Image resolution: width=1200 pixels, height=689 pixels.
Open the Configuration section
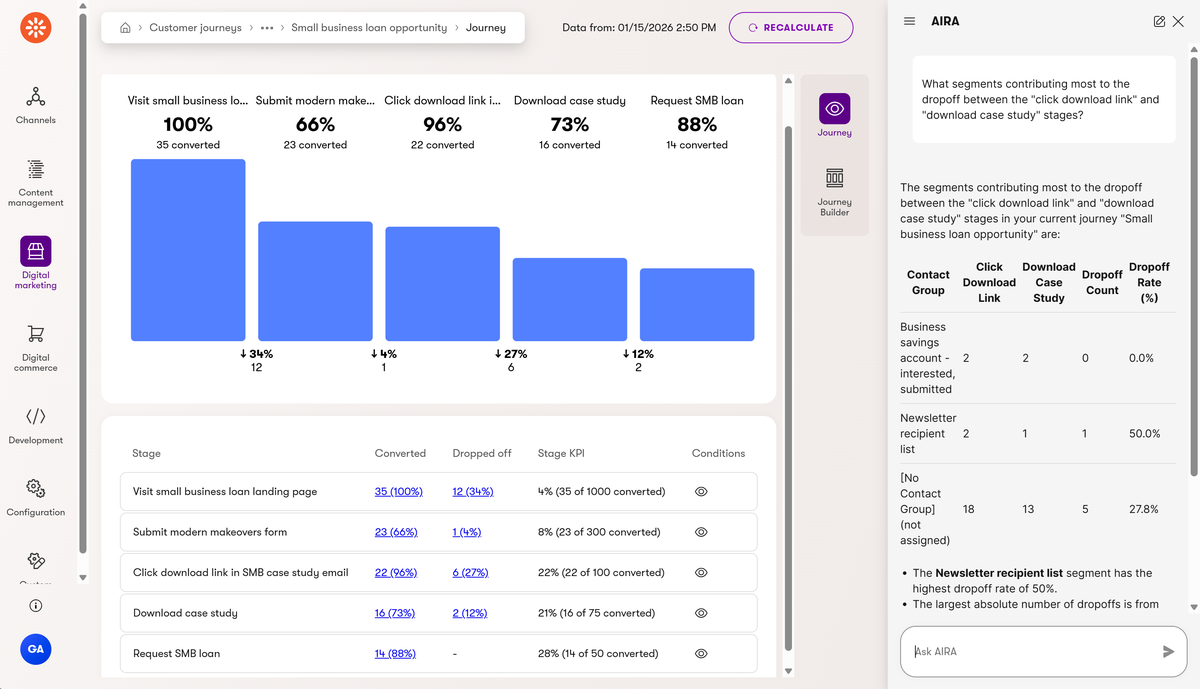pyautogui.click(x=35, y=489)
